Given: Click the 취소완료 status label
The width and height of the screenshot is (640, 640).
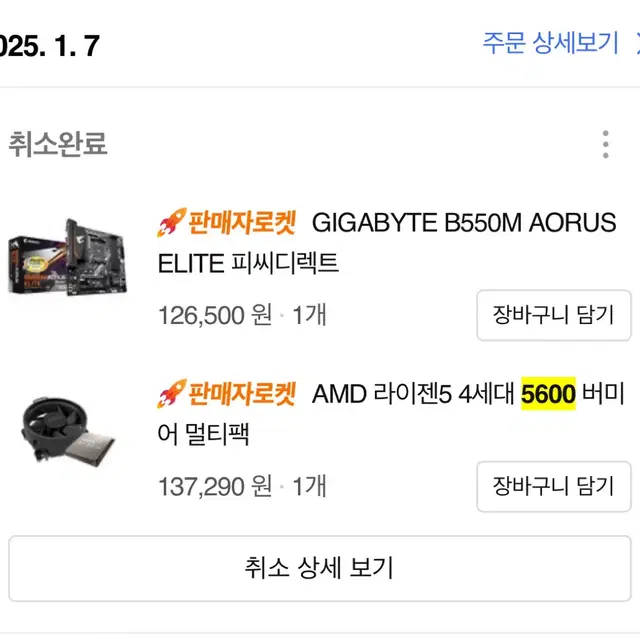Looking at the screenshot, I should click(x=58, y=144).
